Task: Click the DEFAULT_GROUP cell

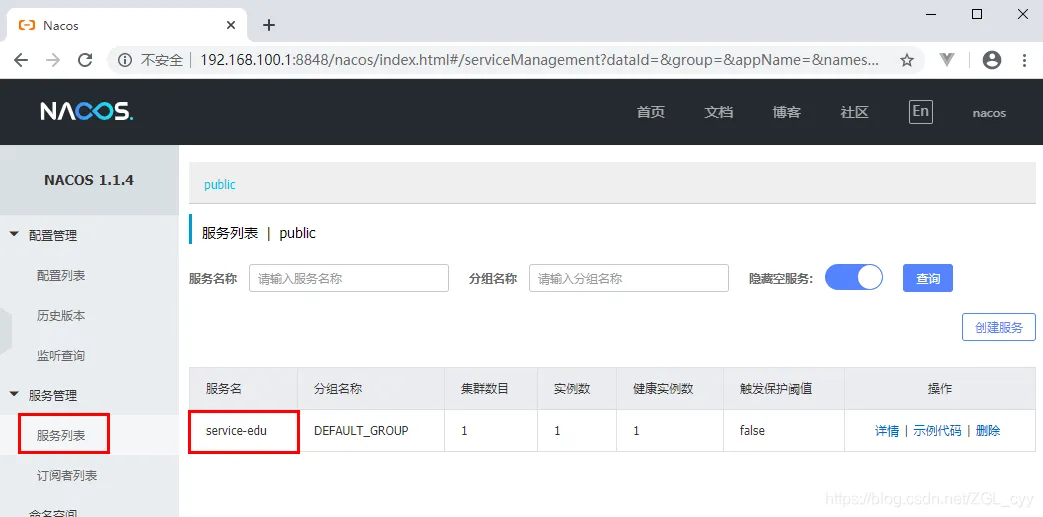Action: click(x=371, y=431)
